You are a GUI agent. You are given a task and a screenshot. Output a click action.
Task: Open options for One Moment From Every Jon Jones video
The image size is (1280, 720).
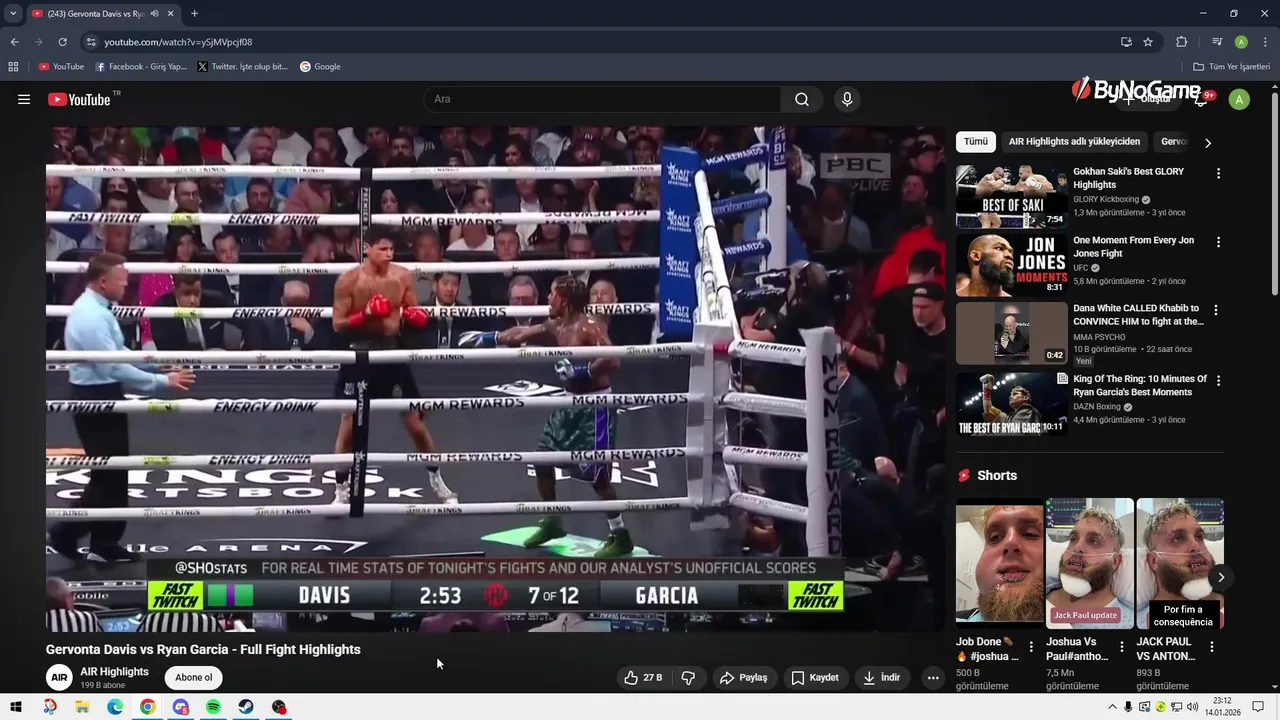pyautogui.click(x=1218, y=242)
